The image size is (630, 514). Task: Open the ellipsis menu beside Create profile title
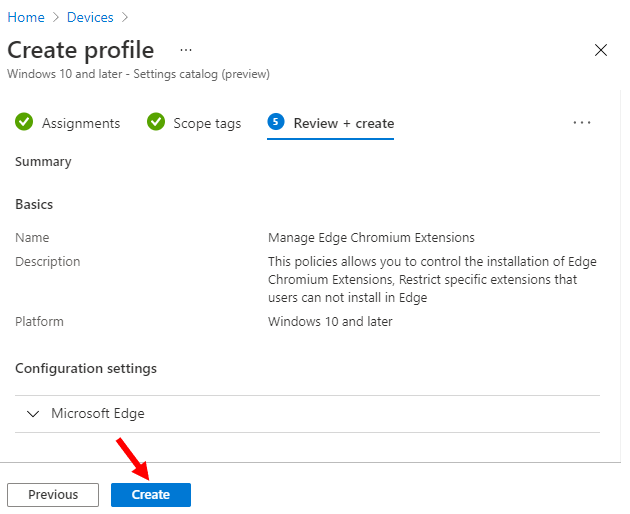186,50
